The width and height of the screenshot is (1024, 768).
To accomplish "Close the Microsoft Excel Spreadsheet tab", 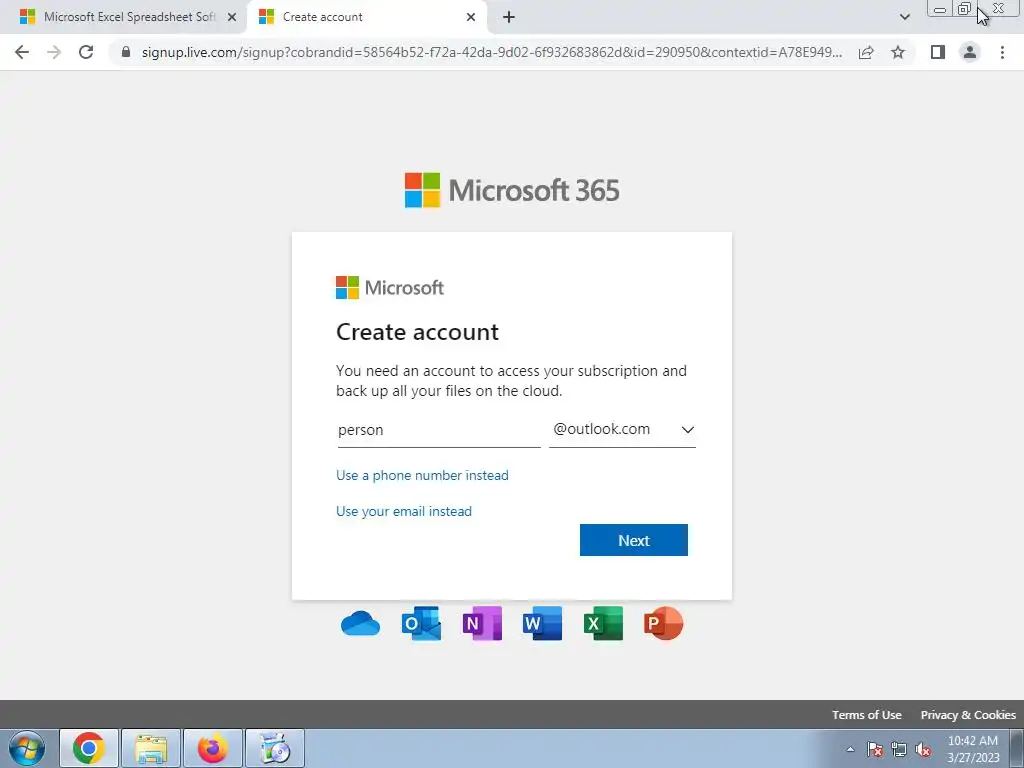I will click(x=232, y=17).
